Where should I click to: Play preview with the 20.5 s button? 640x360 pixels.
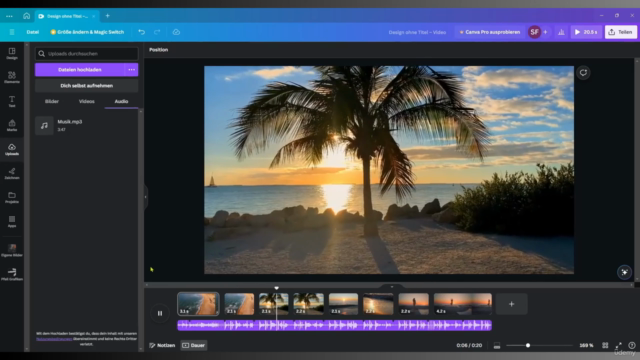point(586,32)
